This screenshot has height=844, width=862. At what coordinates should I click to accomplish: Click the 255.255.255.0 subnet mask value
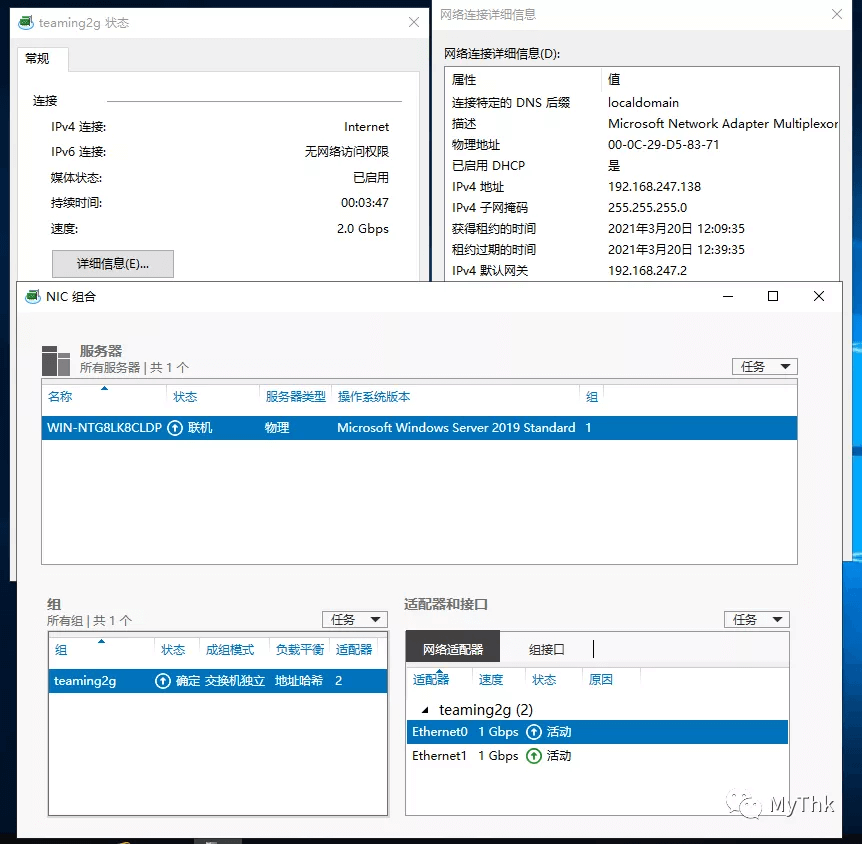point(648,207)
